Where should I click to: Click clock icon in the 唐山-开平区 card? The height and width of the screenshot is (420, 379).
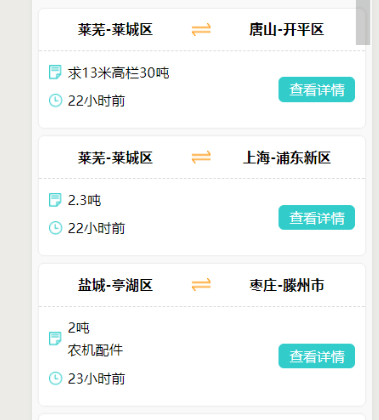(55, 100)
